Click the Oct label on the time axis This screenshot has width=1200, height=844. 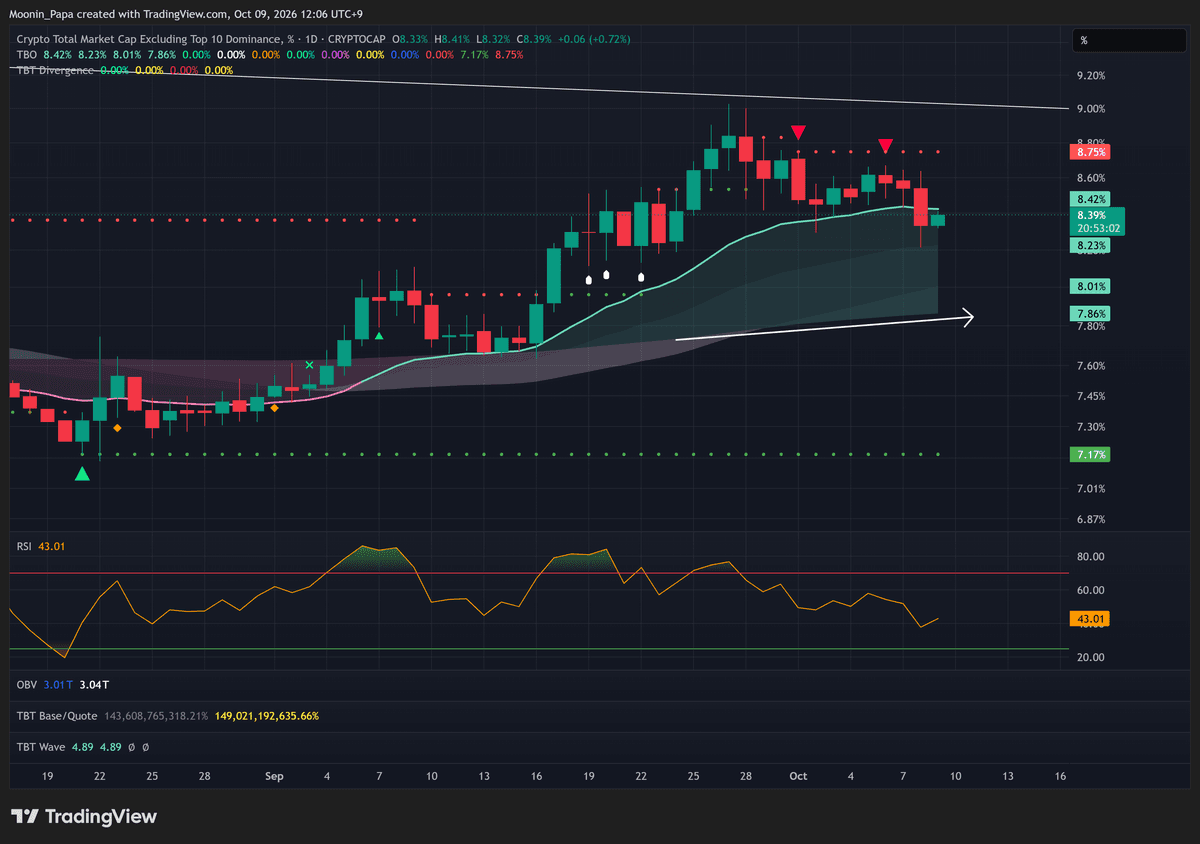[798, 775]
